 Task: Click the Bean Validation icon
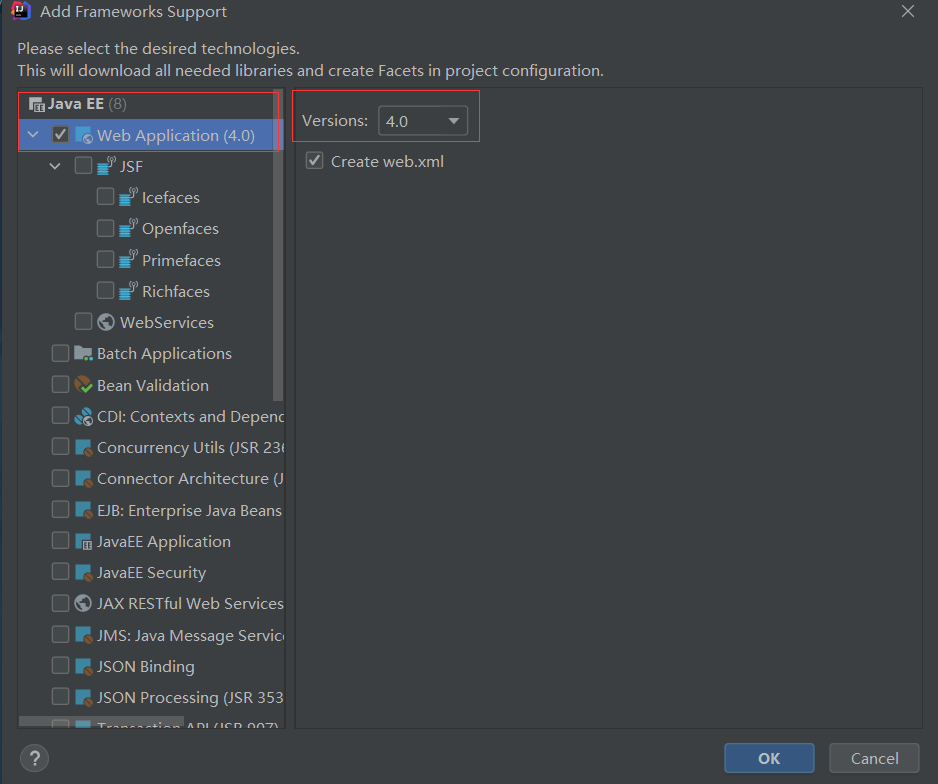[83, 385]
